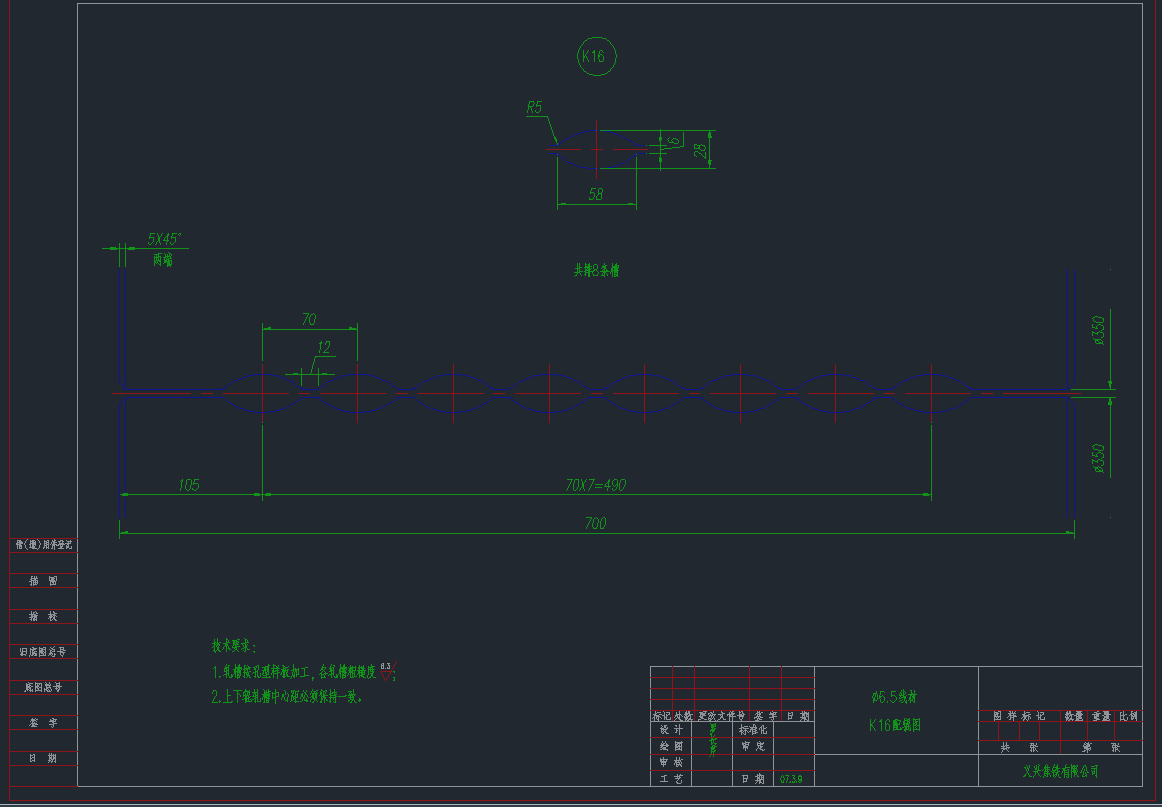Viewport: 1162px width, 807px height.
Task: Select technical requirement line 2 text
Action: [287, 697]
